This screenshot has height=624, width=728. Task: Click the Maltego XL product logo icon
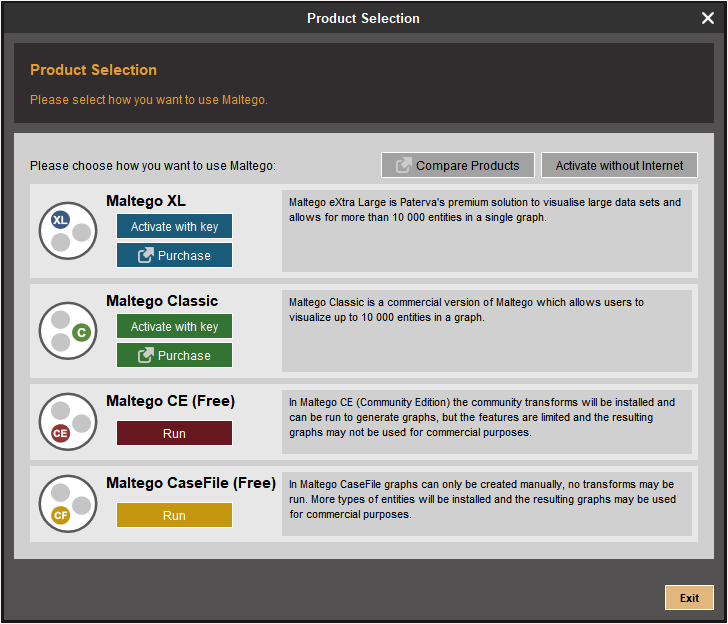pyautogui.click(x=68, y=231)
